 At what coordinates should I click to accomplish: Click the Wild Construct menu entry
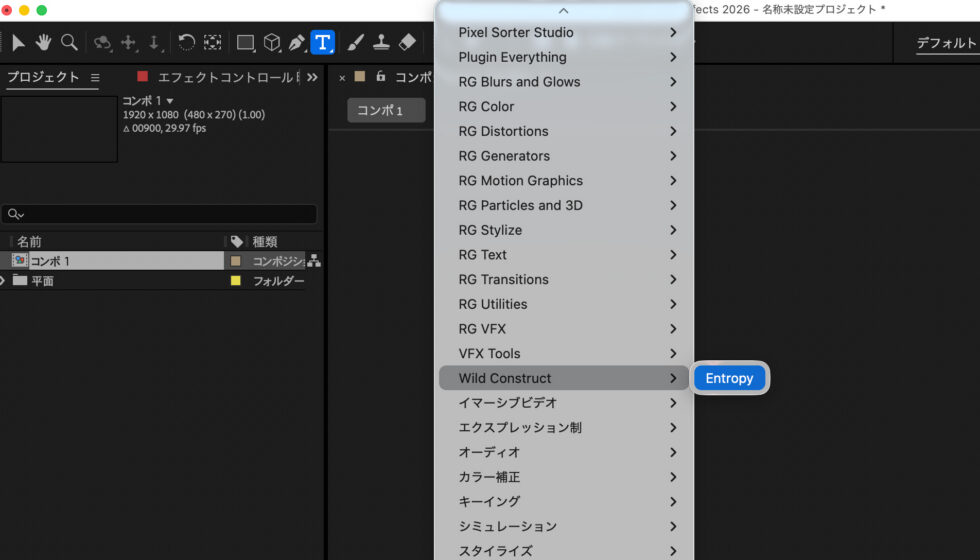(x=564, y=378)
